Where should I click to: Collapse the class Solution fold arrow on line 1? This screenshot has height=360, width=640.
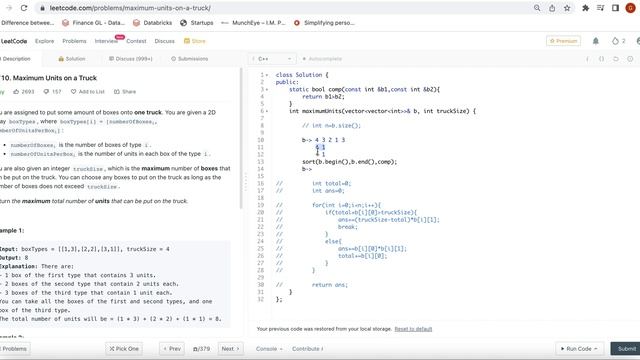[267, 75]
